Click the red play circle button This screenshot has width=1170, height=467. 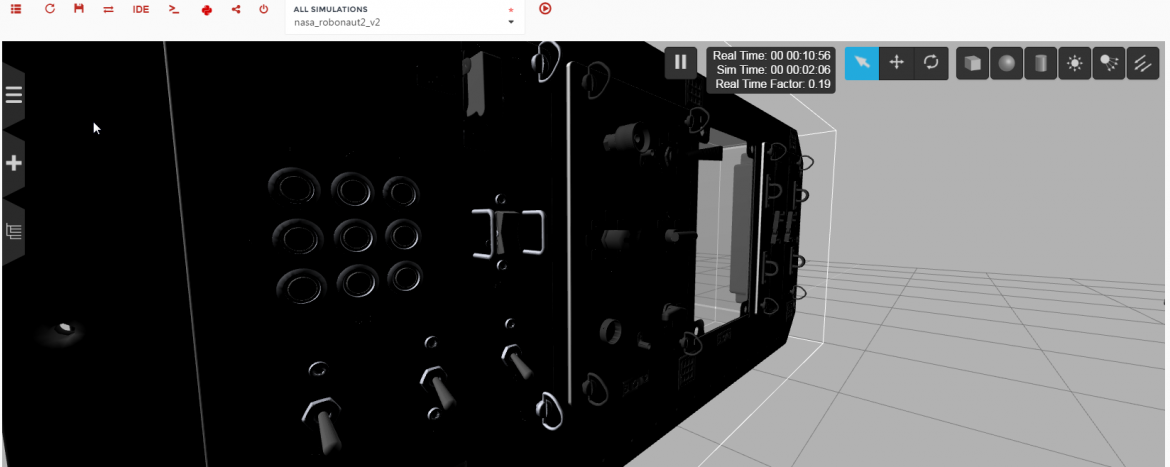tap(545, 9)
